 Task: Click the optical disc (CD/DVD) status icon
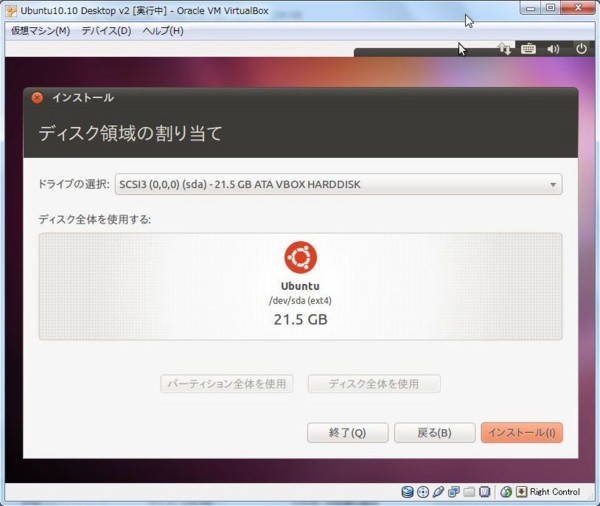[423, 492]
